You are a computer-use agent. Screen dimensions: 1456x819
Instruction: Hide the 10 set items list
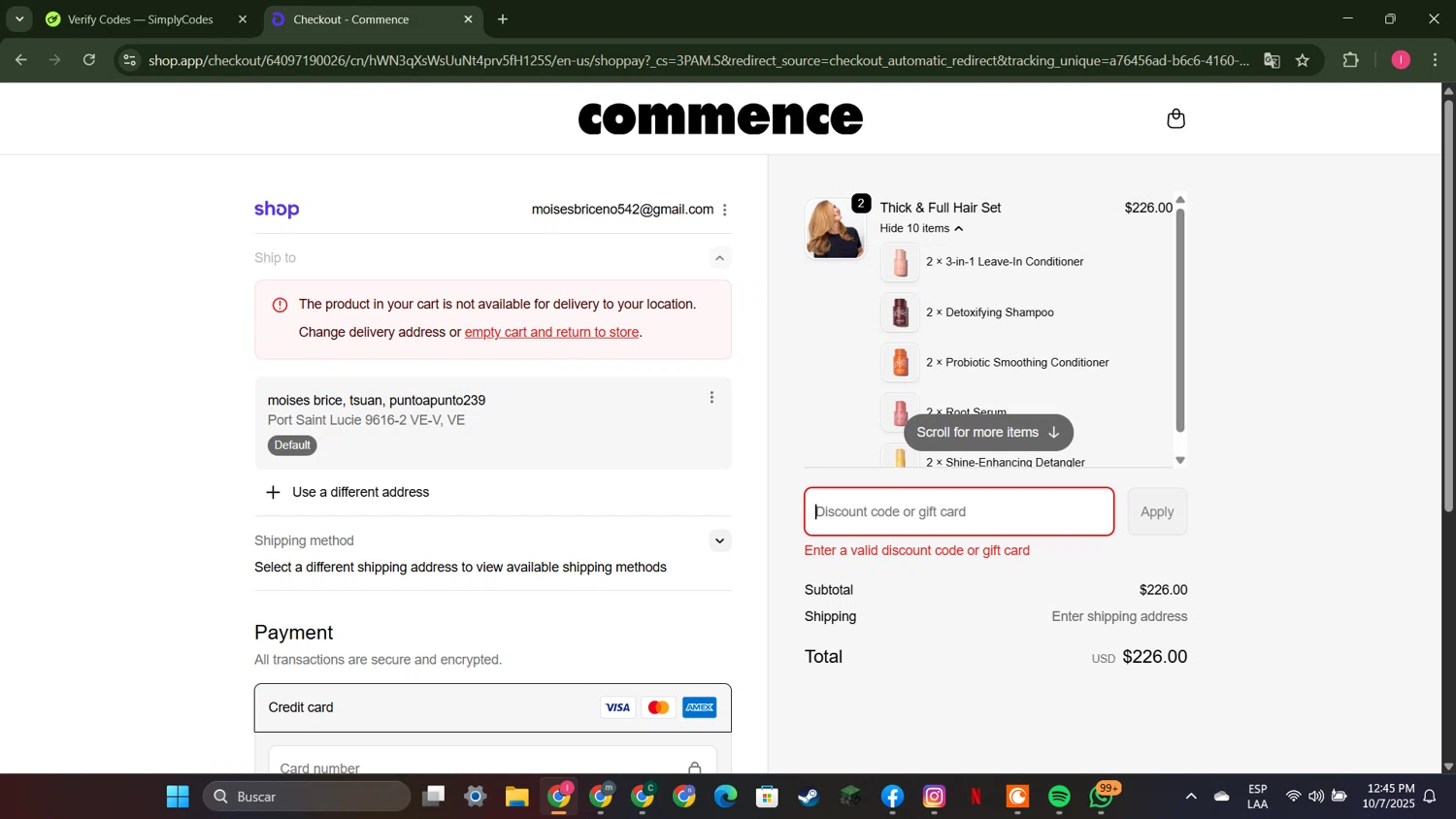tap(921, 228)
